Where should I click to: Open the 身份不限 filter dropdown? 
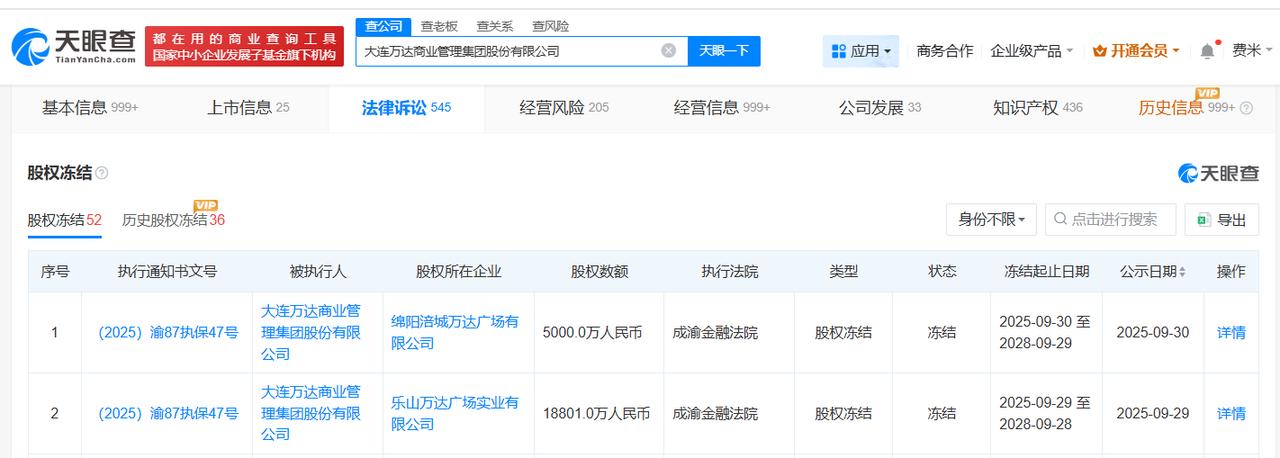click(991, 219)
